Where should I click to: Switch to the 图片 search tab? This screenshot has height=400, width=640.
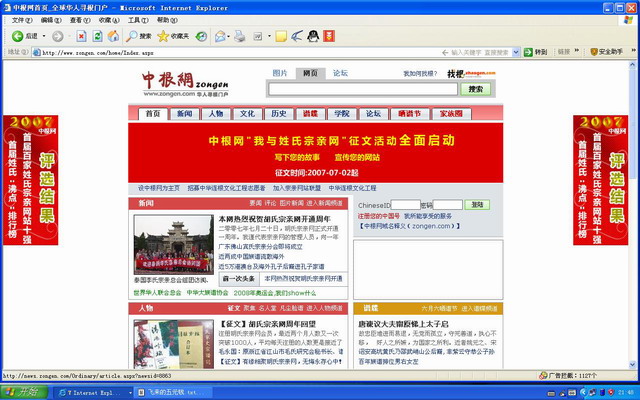(x=280, y=73)
